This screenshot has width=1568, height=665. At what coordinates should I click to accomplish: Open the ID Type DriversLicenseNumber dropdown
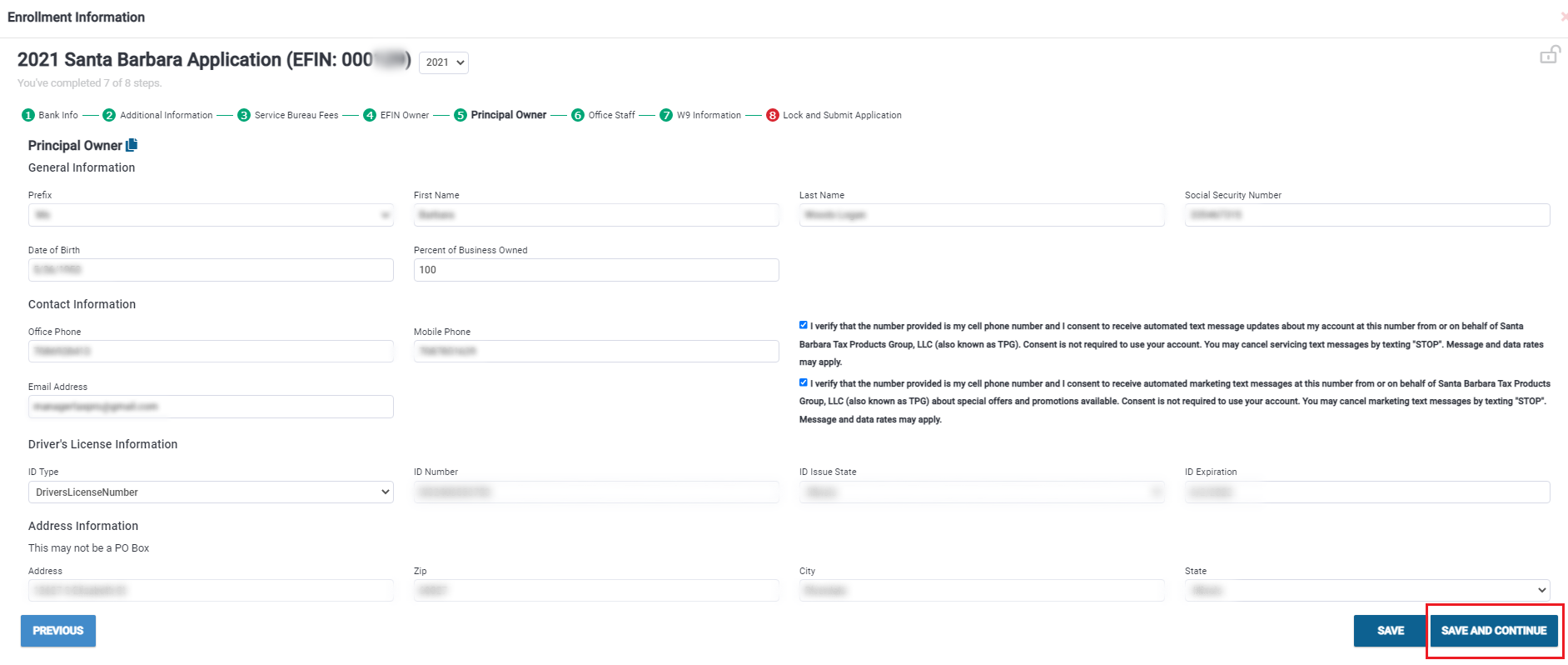[211, 492]
